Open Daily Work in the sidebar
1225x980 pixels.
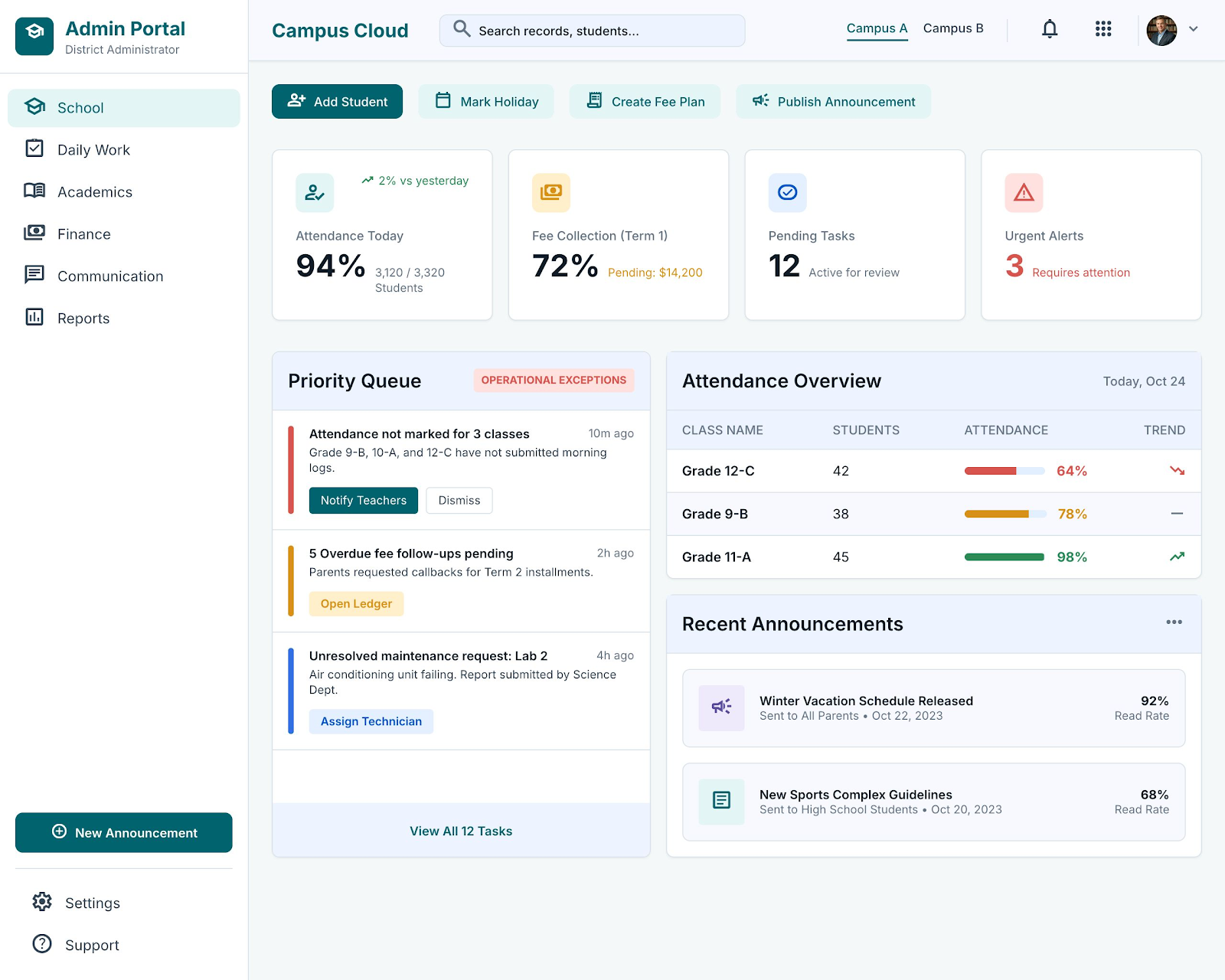124,150
